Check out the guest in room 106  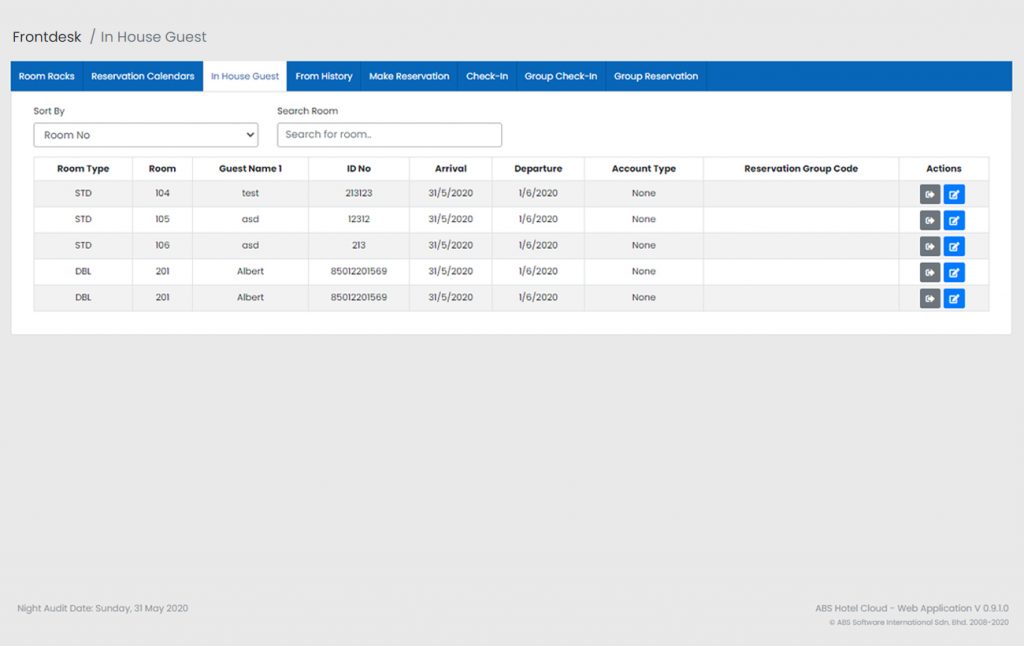click(x=930, y=246)
